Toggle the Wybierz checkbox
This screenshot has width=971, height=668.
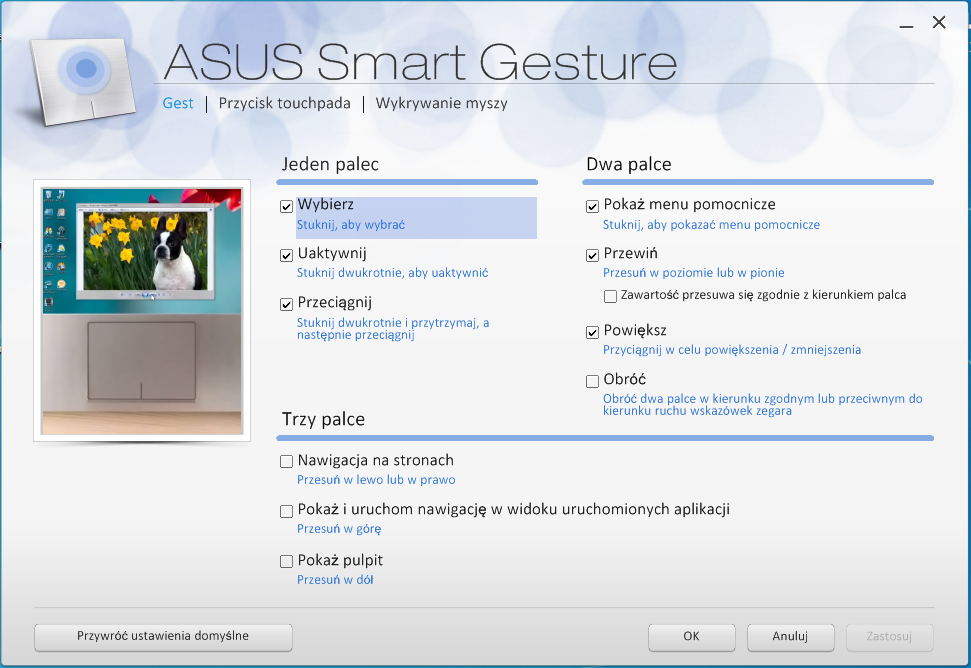[x=286, y=206]
